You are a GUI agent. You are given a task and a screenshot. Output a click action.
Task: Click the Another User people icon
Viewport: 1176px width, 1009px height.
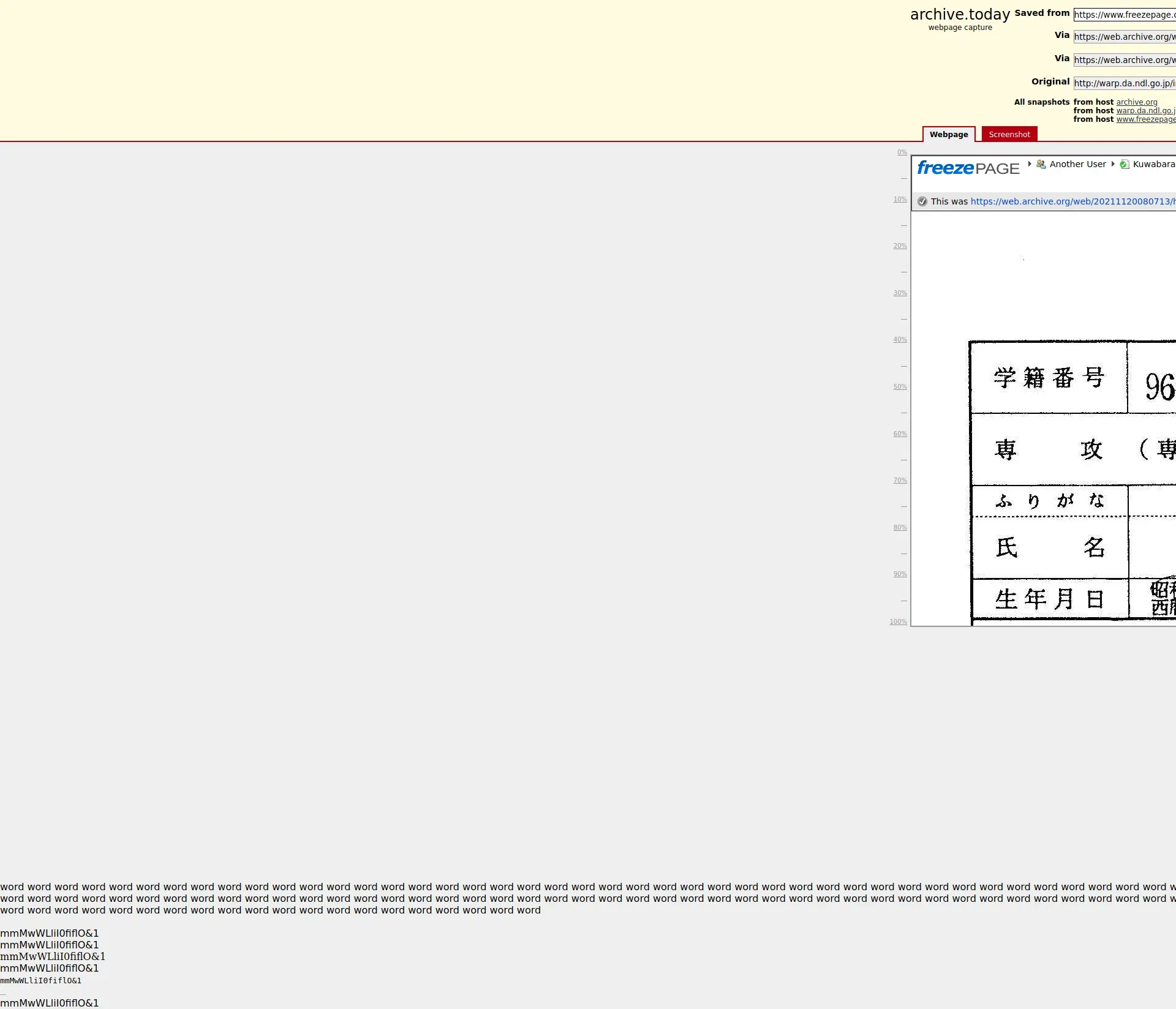pos(1041,164)
